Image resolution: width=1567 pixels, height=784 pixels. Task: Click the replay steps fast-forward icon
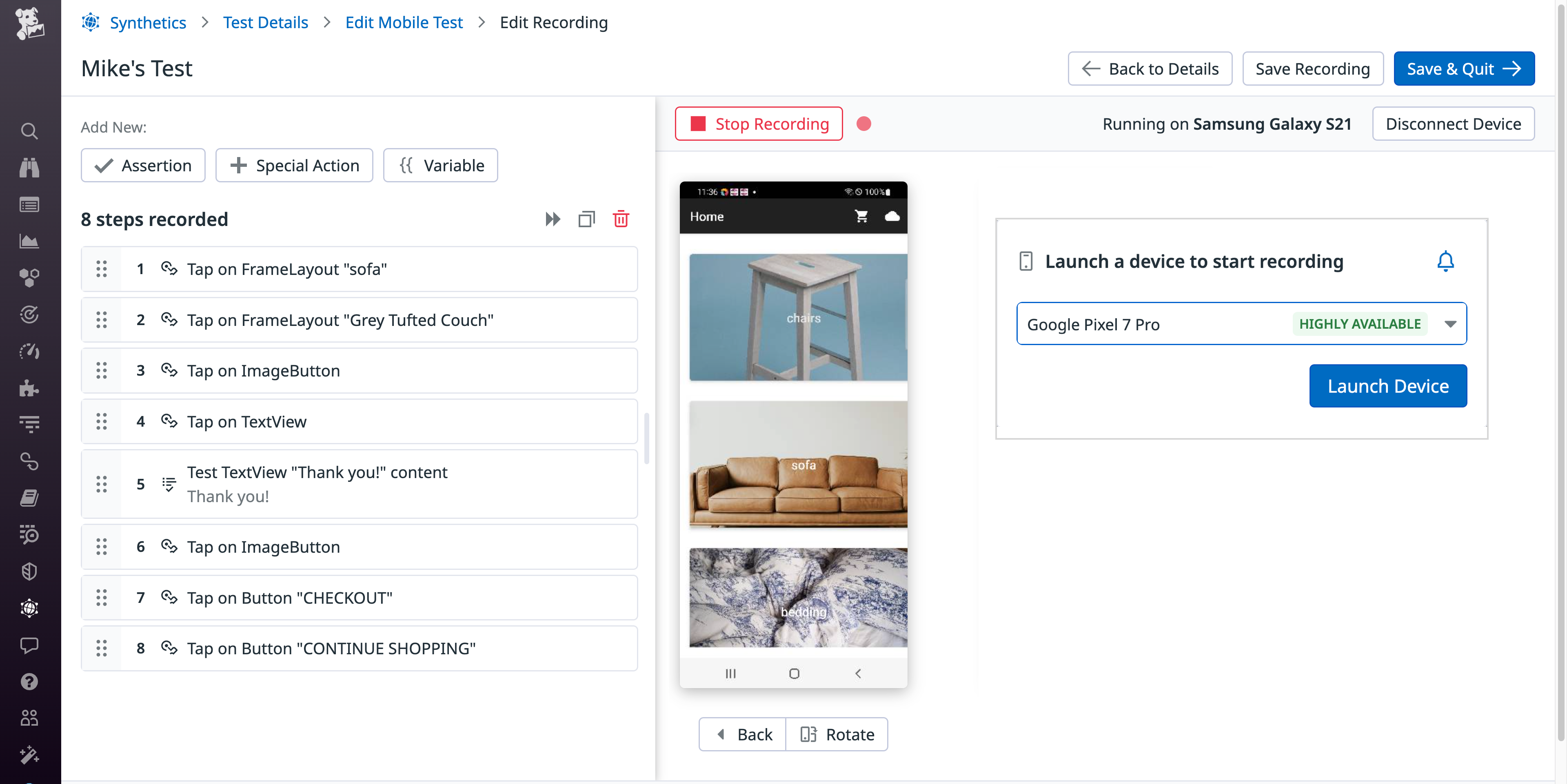(x=553, y=219)
